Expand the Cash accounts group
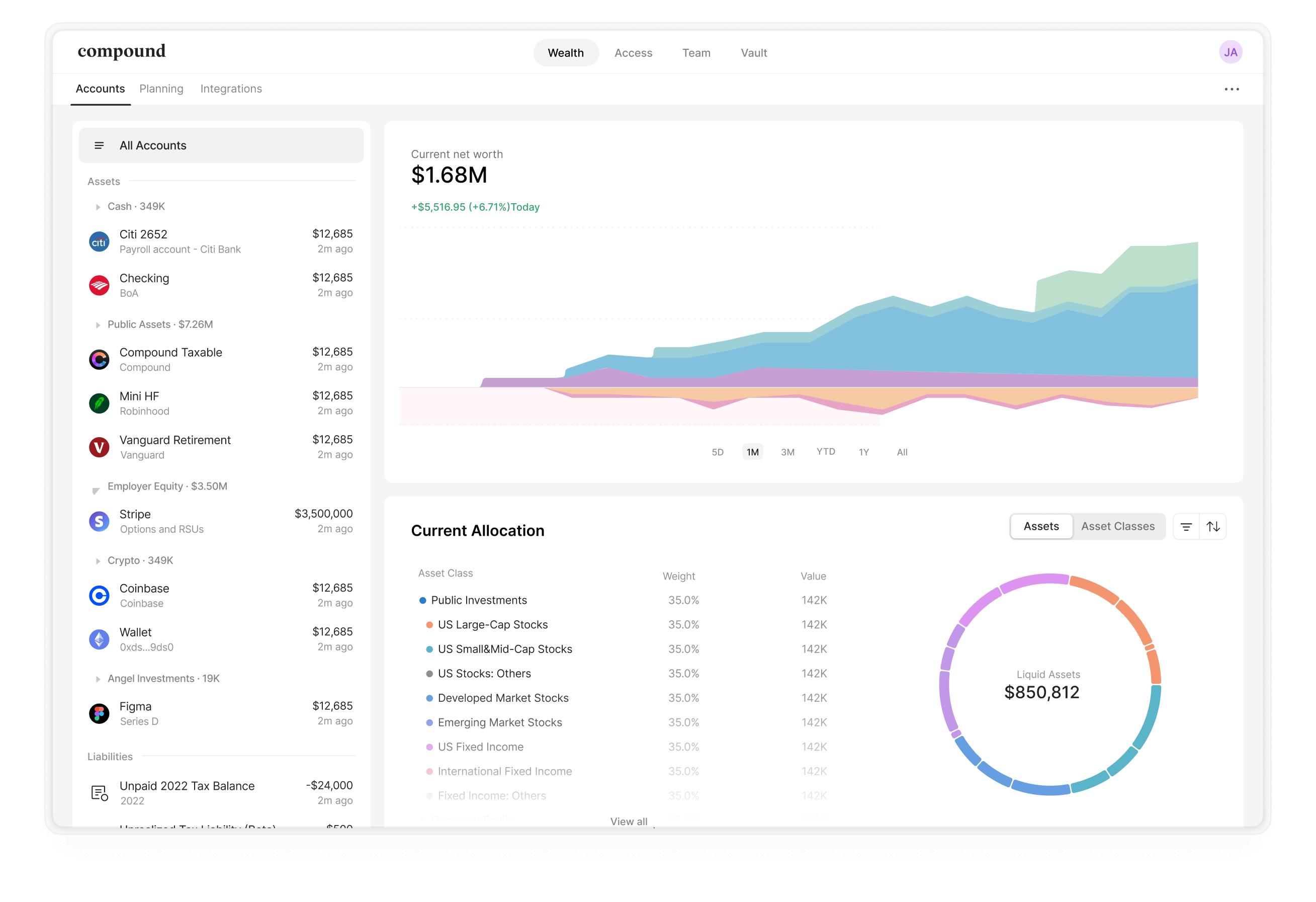 [x=98, y=206]
